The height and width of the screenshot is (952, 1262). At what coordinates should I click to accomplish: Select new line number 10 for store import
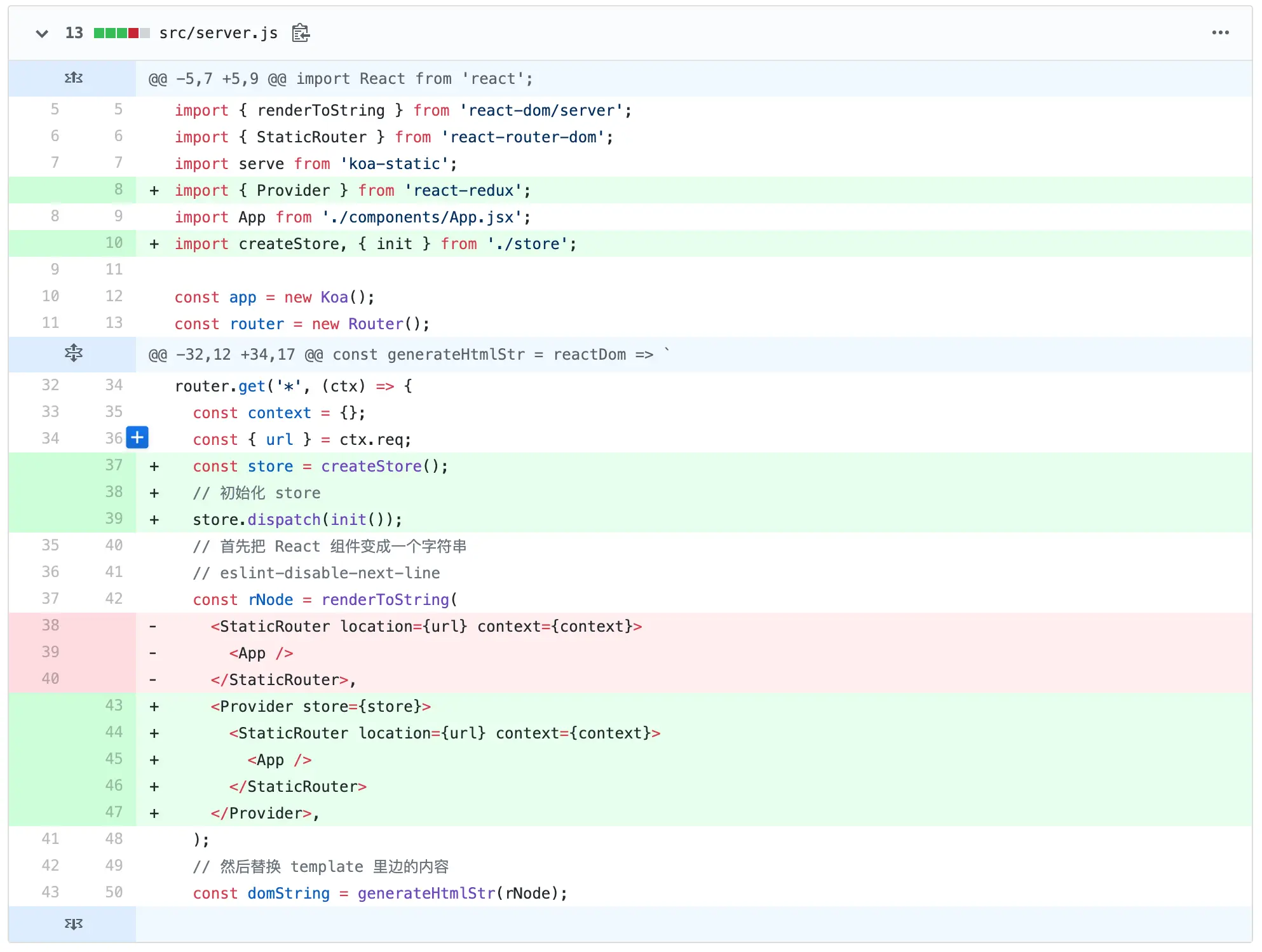pos(114,243)
